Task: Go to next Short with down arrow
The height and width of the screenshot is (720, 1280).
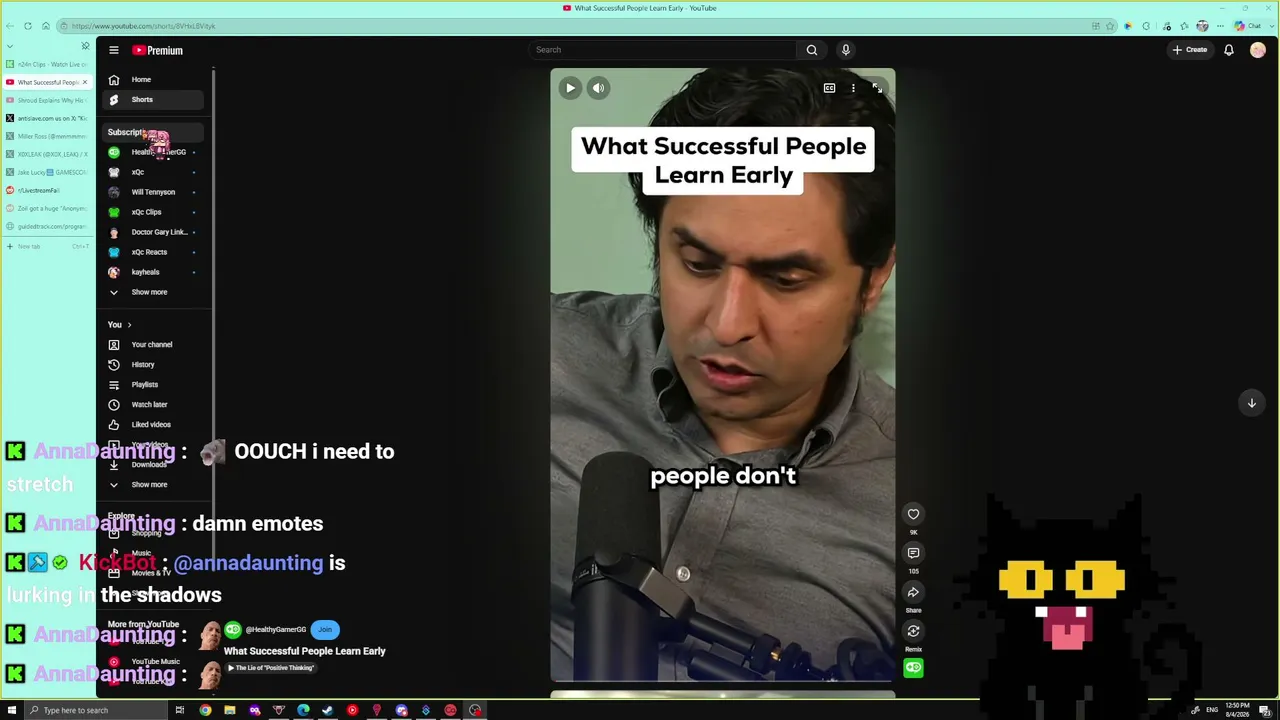Action: (1251, 403)
